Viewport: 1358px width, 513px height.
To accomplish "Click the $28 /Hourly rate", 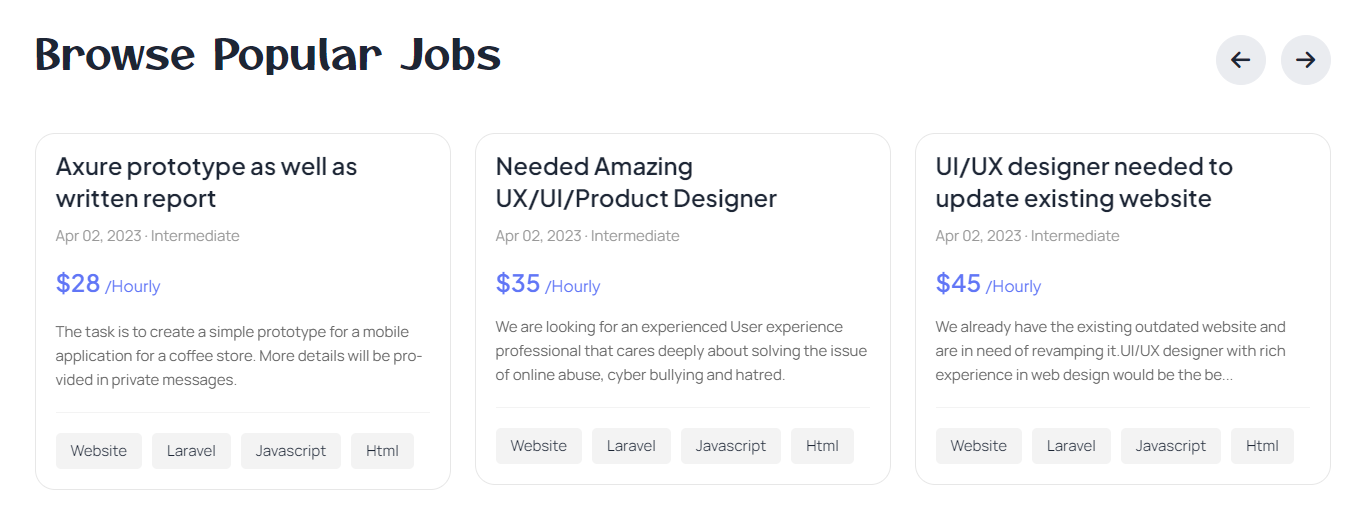I will coord(108,285).
